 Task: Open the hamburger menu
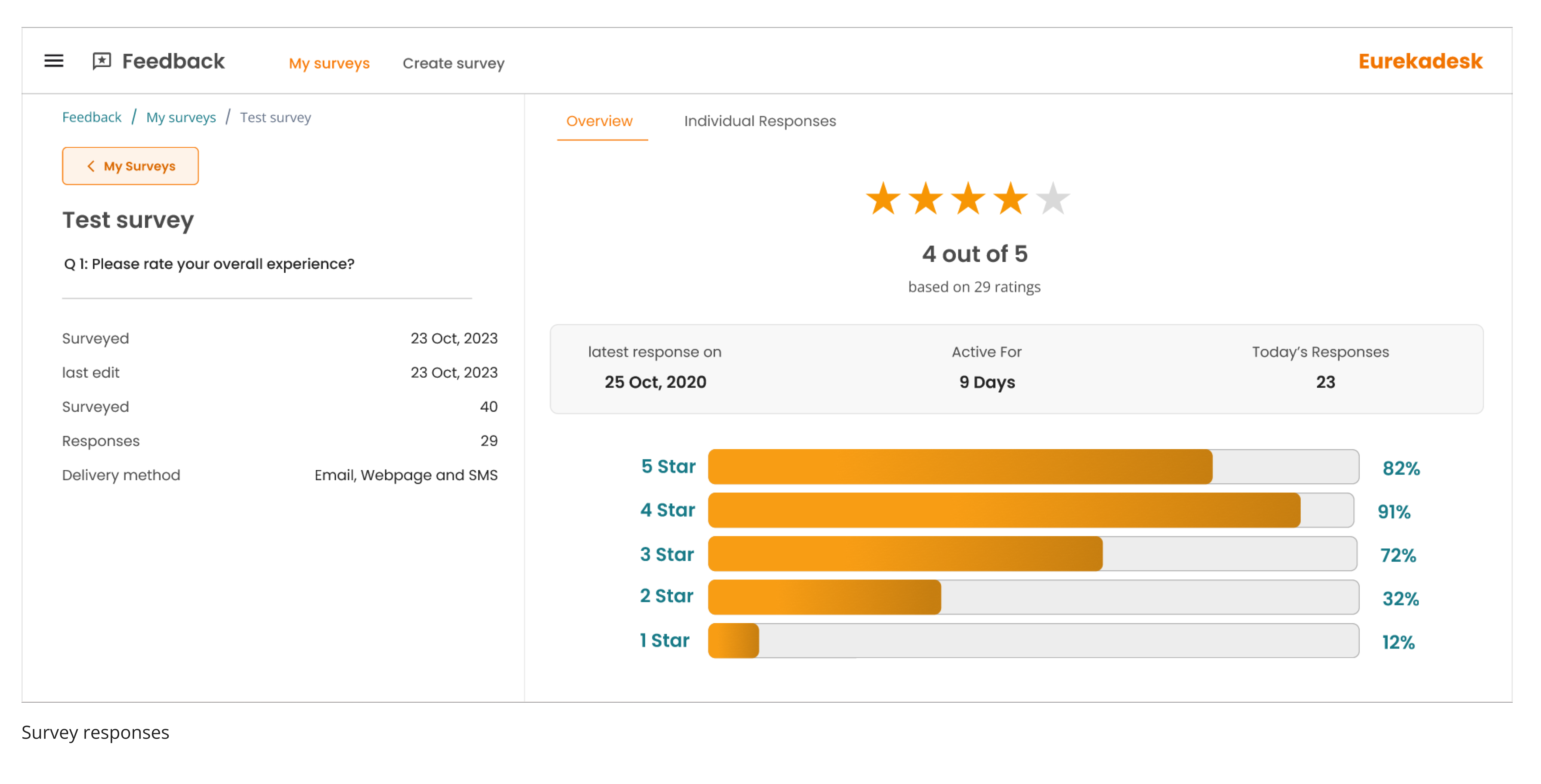(x=54, y=61)
